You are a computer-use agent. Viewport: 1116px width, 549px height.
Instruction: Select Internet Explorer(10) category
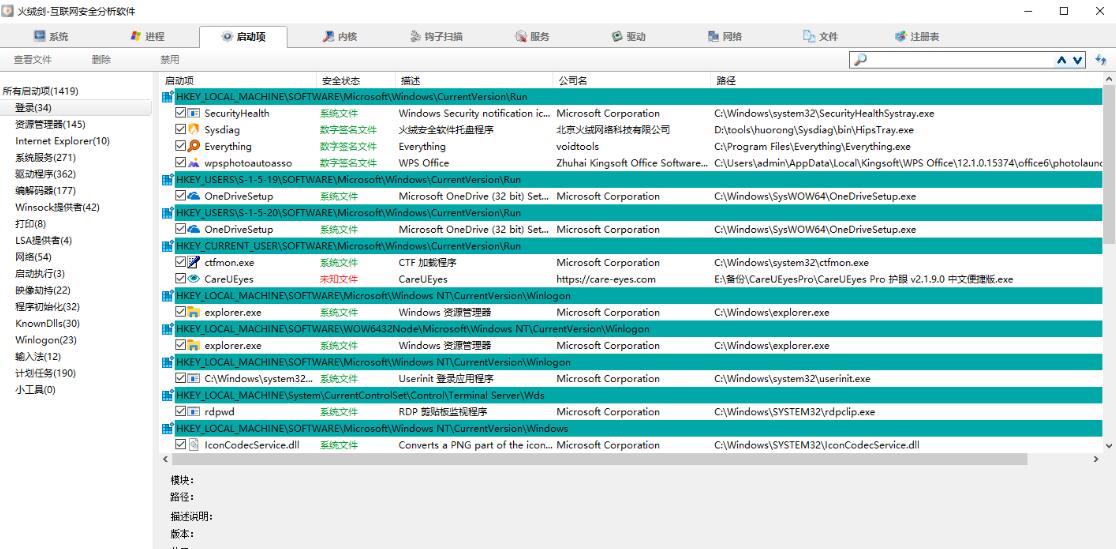(x=63, y=141)
